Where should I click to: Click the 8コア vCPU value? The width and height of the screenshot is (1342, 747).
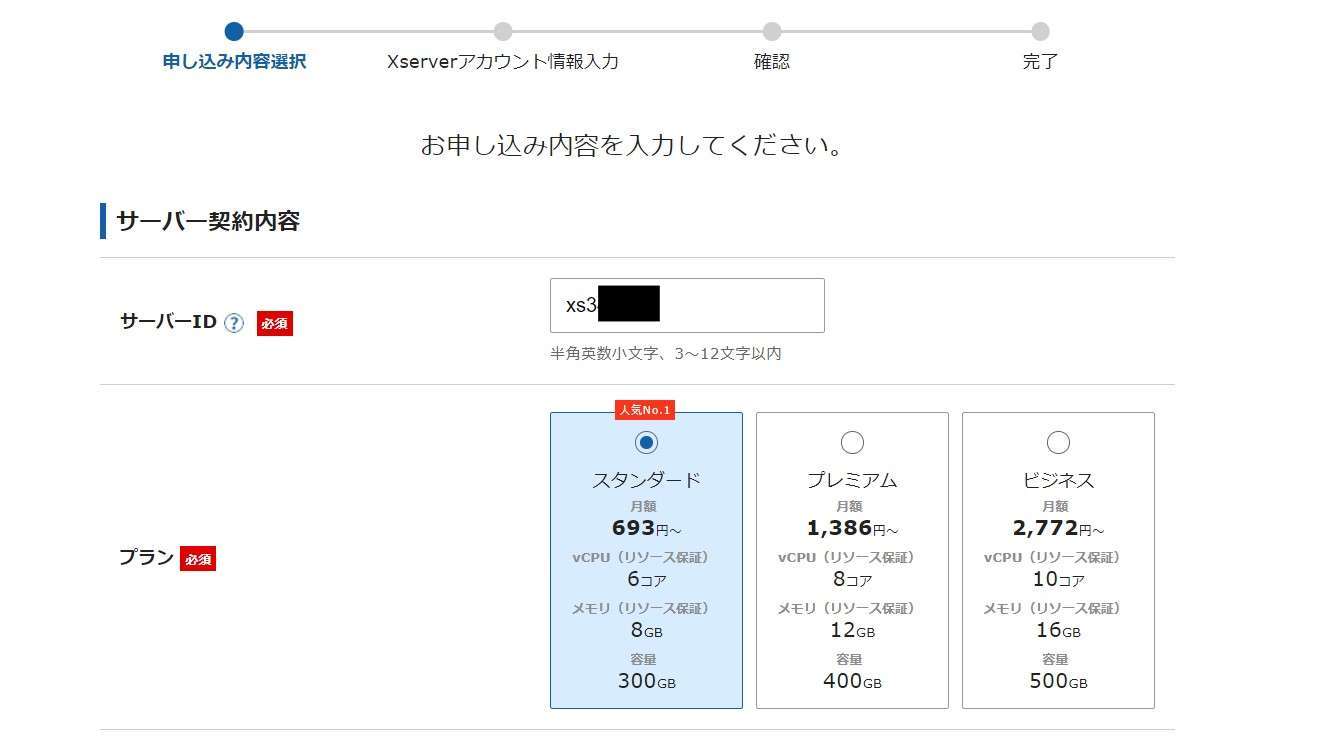[852, 579]
